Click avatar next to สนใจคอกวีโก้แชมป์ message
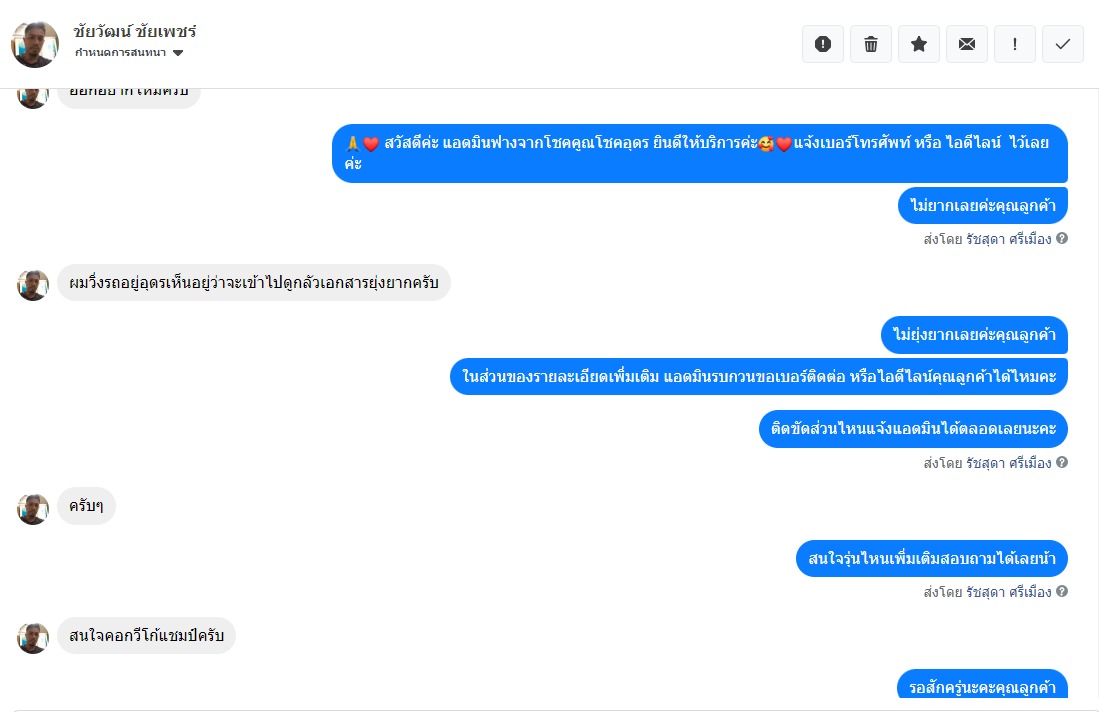 (x=33, y=638)
